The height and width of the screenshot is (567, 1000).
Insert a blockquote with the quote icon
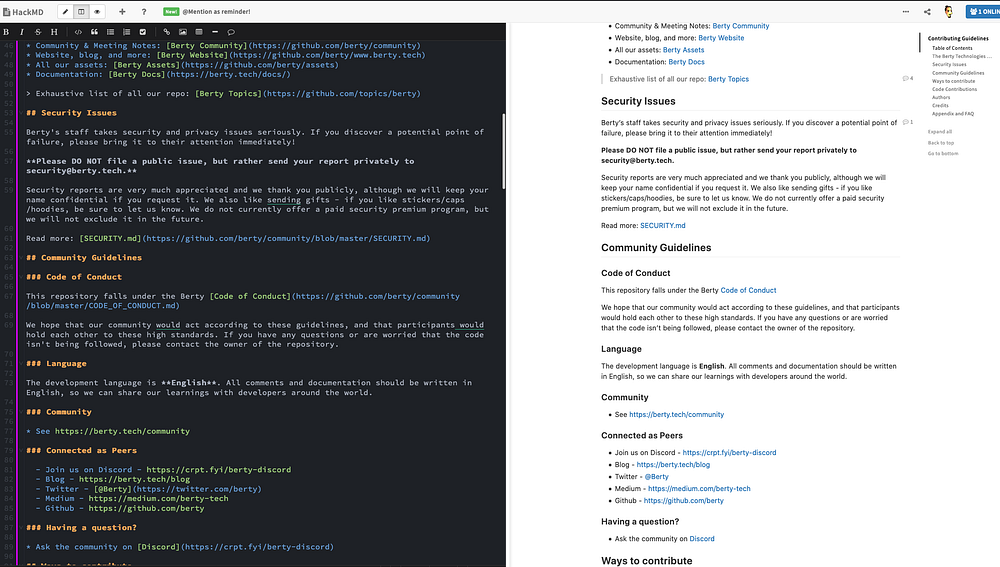[x=94, y=32]
